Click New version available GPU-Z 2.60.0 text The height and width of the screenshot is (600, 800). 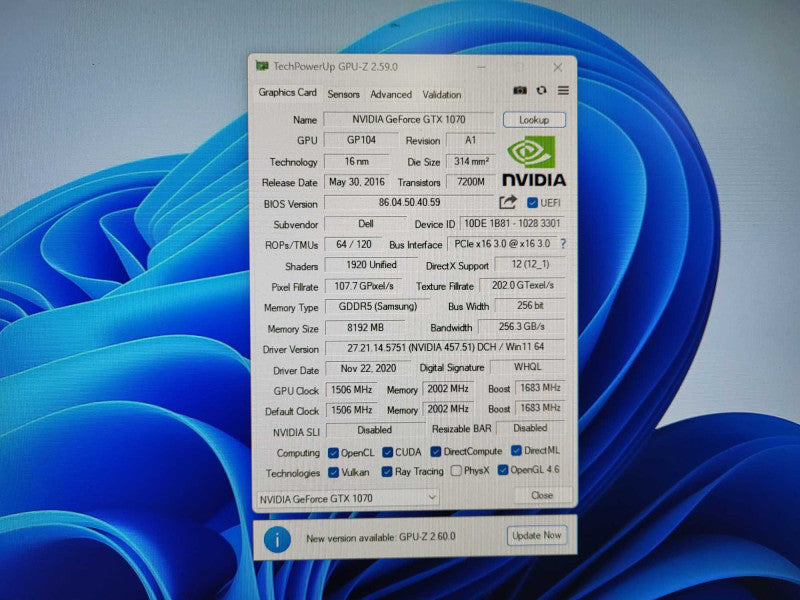[x=381, y=538]
